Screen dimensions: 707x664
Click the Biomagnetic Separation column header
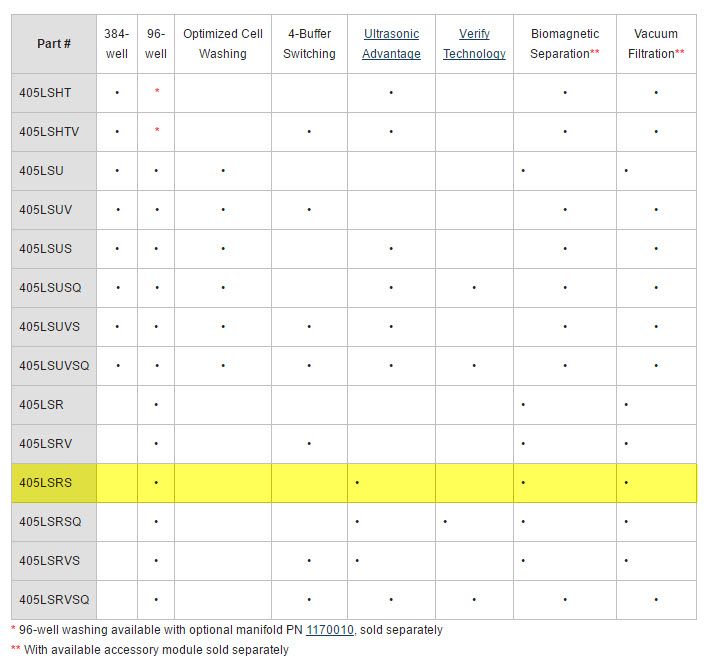pyautogui.click(x=565, y=44)
